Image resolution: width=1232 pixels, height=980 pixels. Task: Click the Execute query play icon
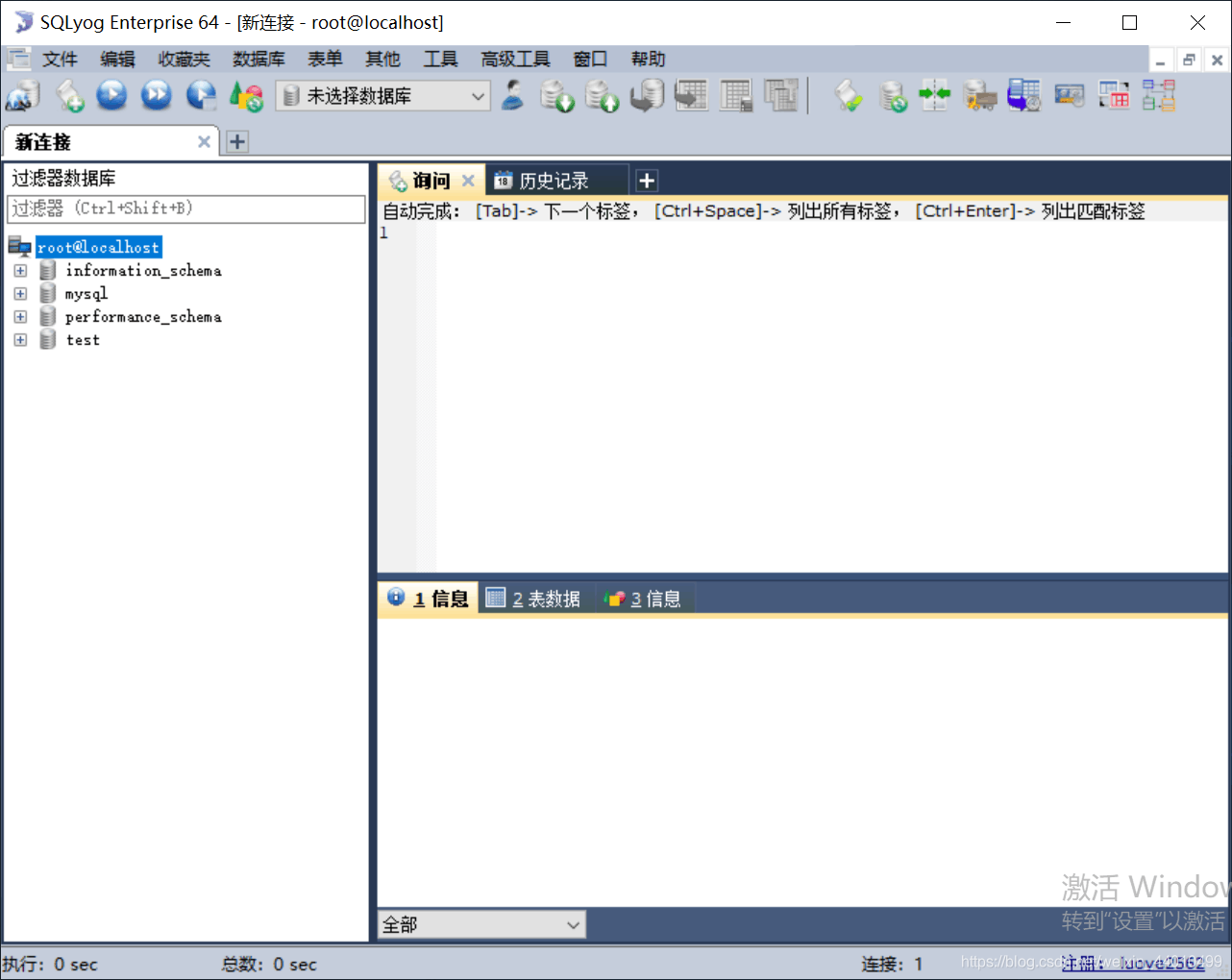pos(111,95)
